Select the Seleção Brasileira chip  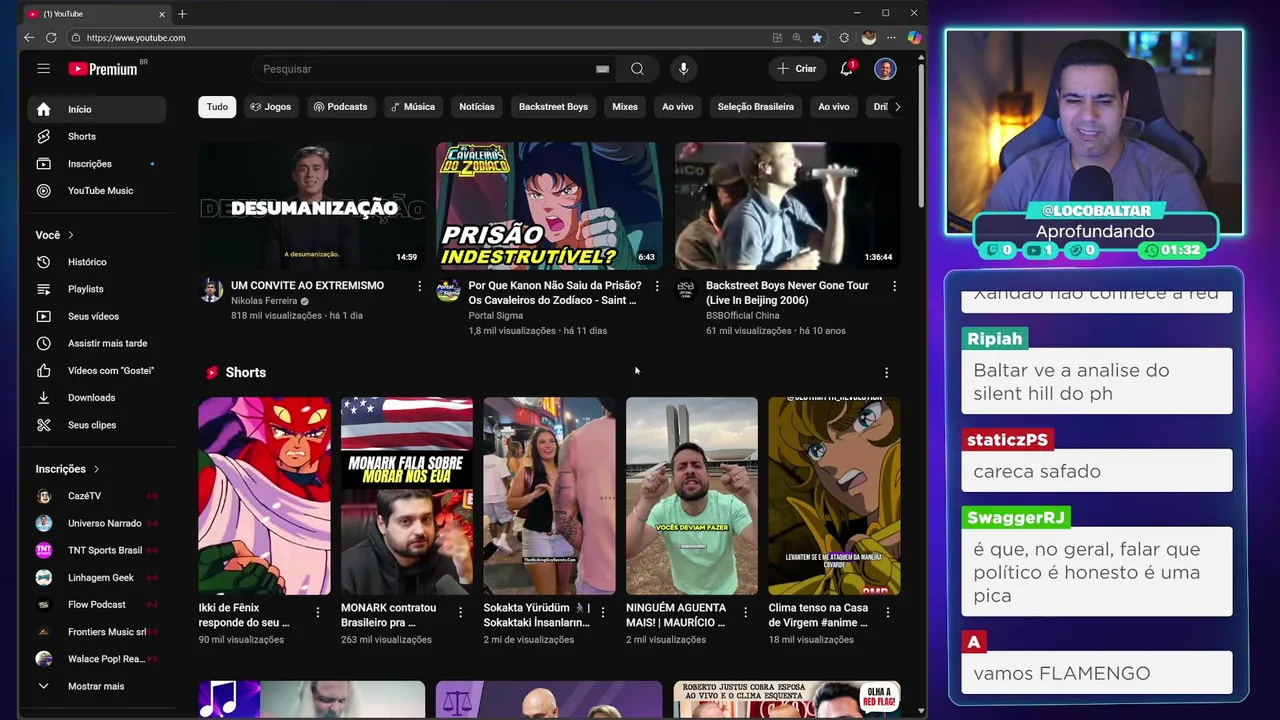(x=756, y=107)
